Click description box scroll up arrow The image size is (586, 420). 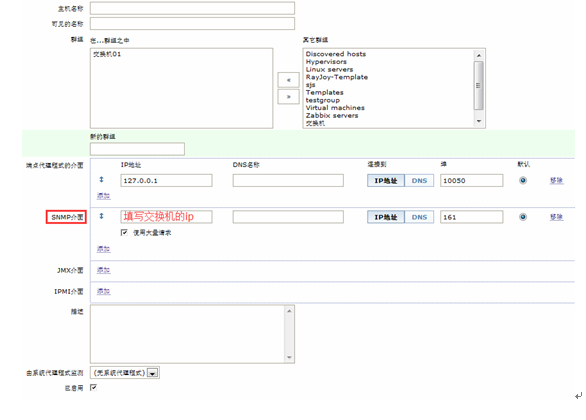289,311
